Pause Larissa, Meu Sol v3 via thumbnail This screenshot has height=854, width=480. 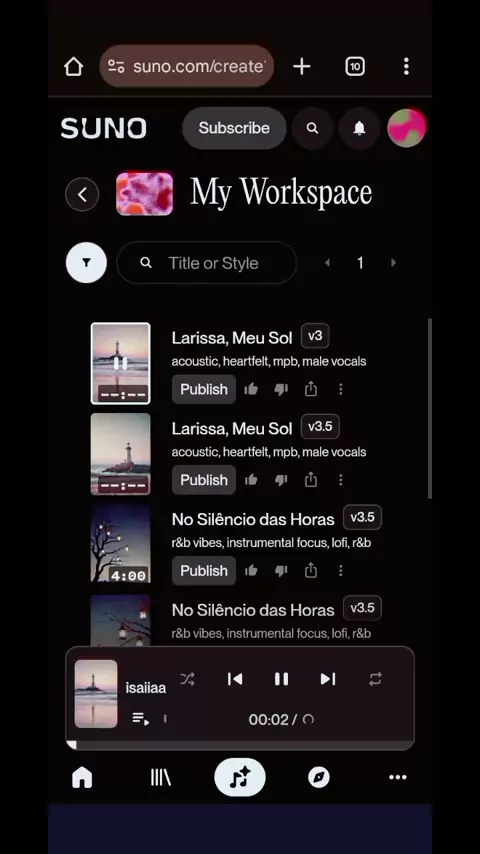(120, 363)
